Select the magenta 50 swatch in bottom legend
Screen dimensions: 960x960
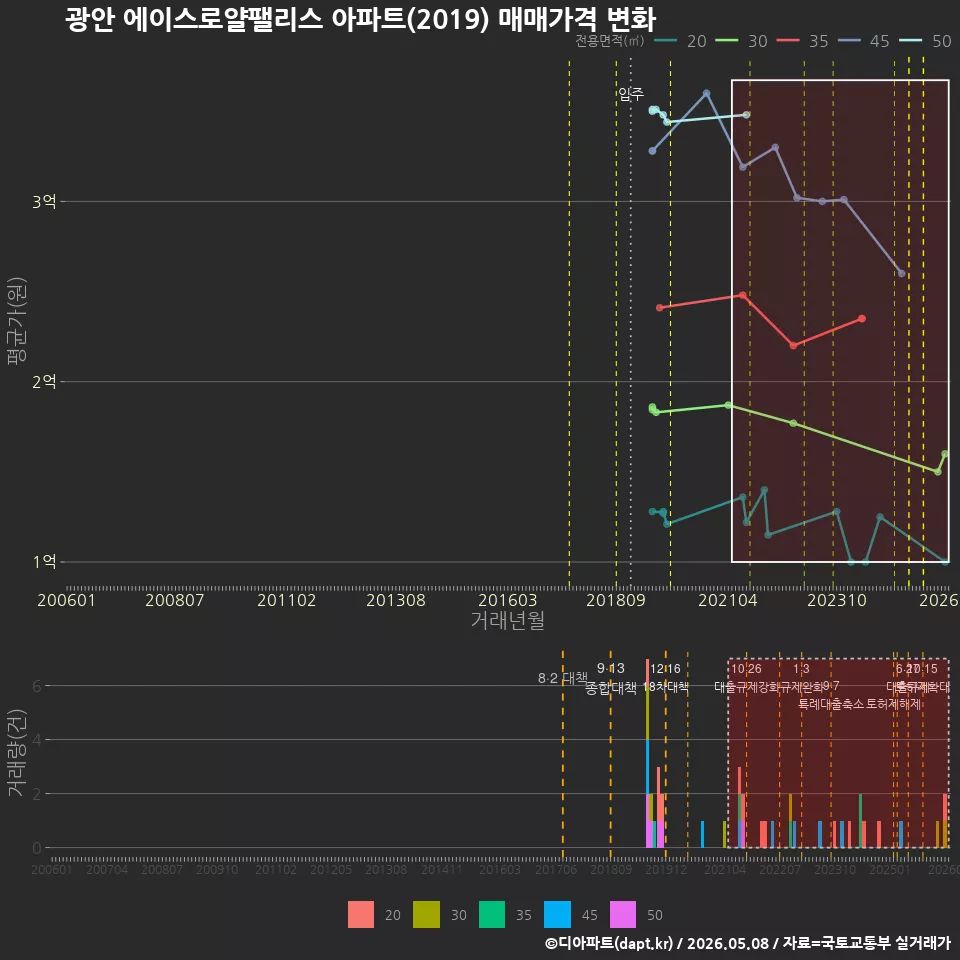click(623, 915)
